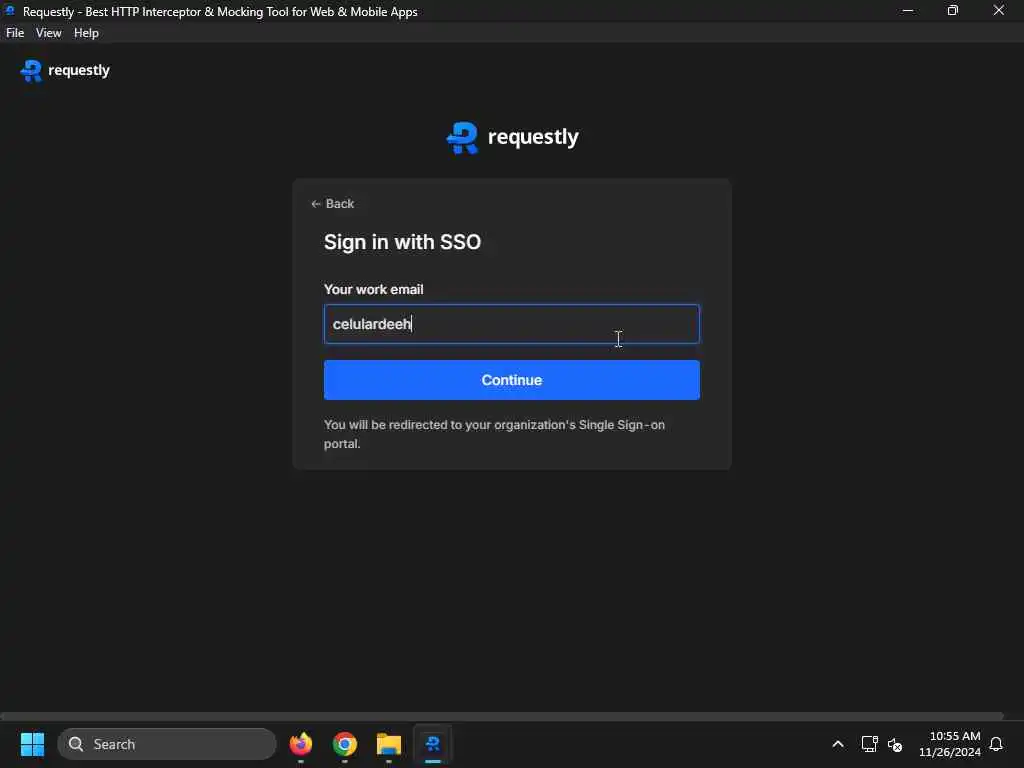Open the network status tray icon

click(869, 744)
